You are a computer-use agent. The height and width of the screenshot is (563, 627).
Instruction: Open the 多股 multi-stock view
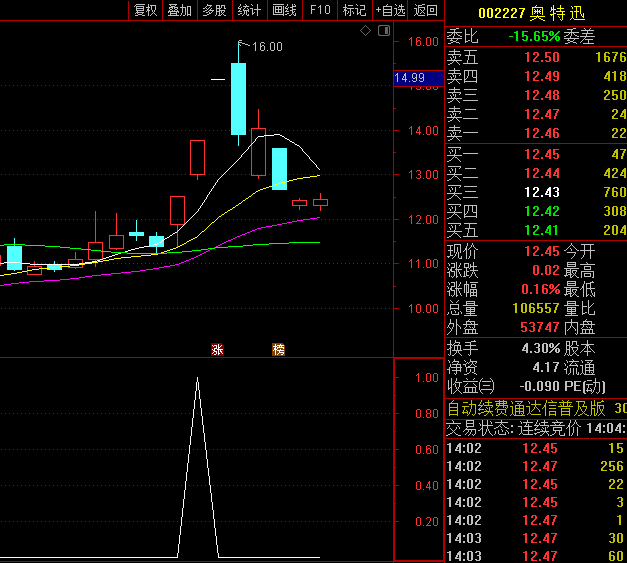[214, 10]
